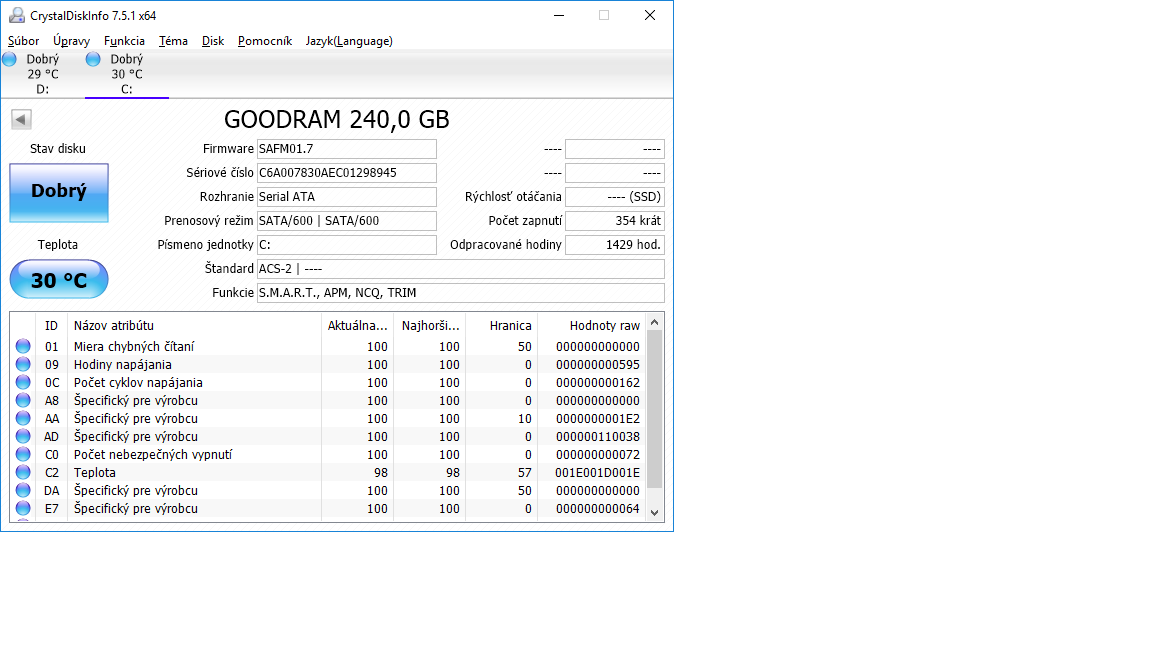Screen dimensions: 1152x648
Task: Click status orb for attribute 0C
Action: point(24,382)
